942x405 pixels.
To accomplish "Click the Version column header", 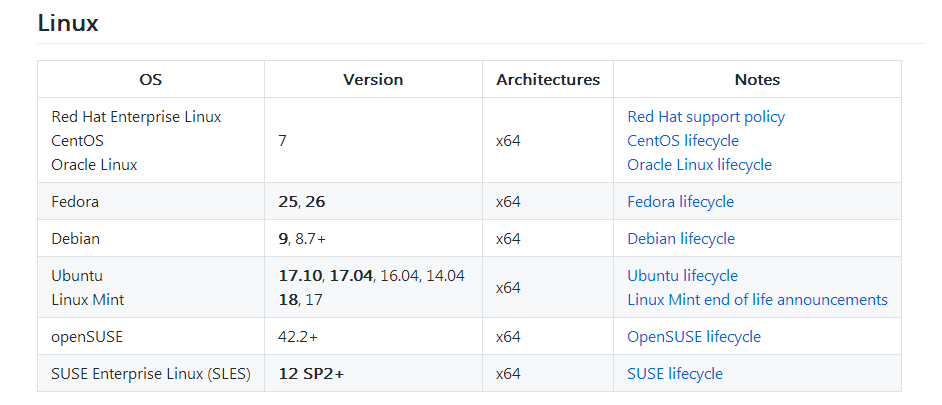I will [373, 79].
